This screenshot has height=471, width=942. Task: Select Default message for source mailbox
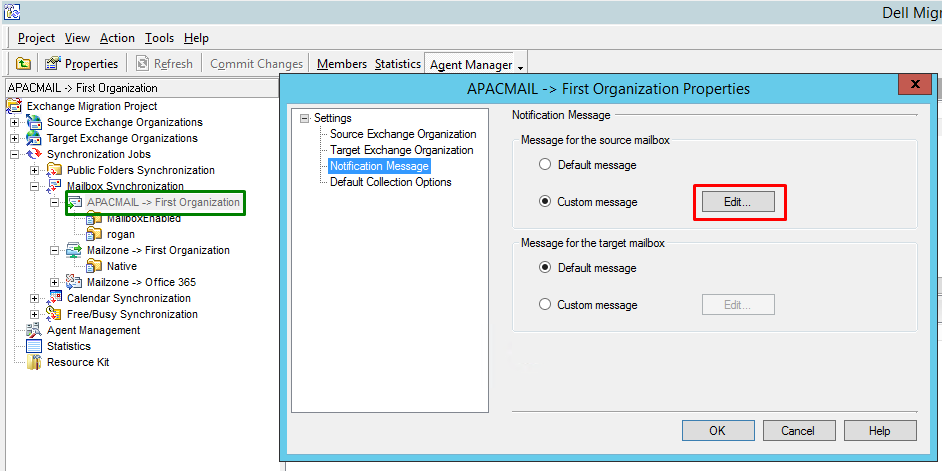(545, 165)
